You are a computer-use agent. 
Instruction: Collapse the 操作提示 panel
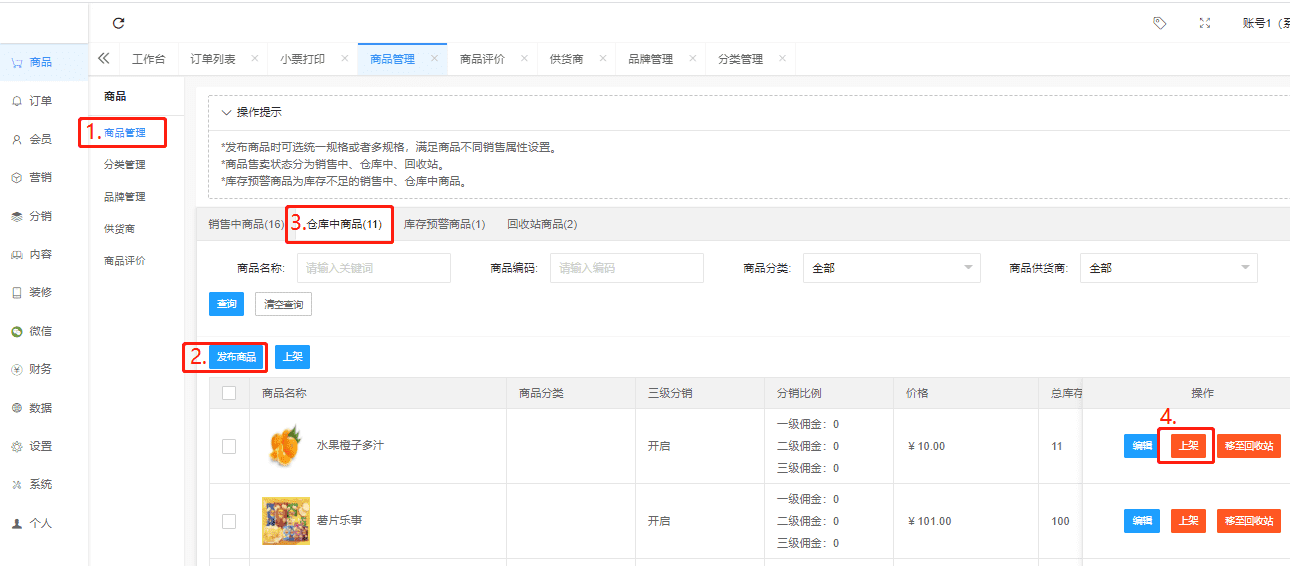(227, 112)
